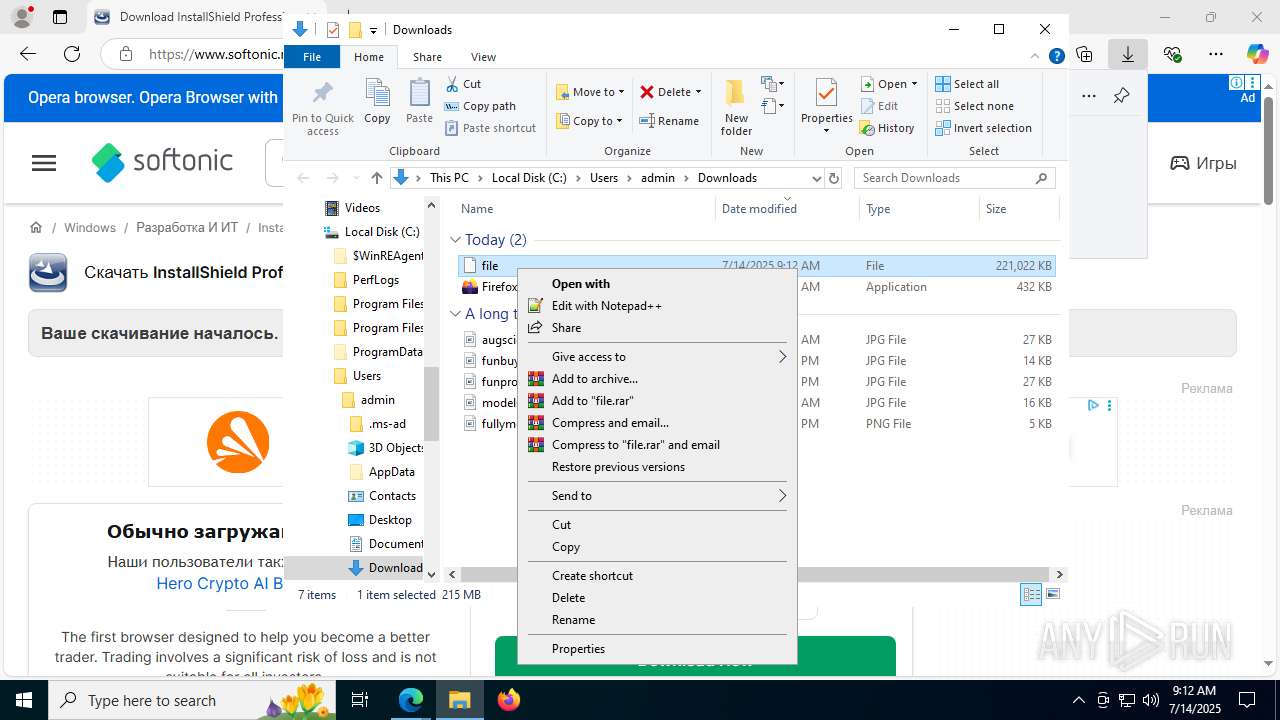Viewport: 1280px width, 720px height.
Task: Expand the address bar history dropdown
Action: 816,178
